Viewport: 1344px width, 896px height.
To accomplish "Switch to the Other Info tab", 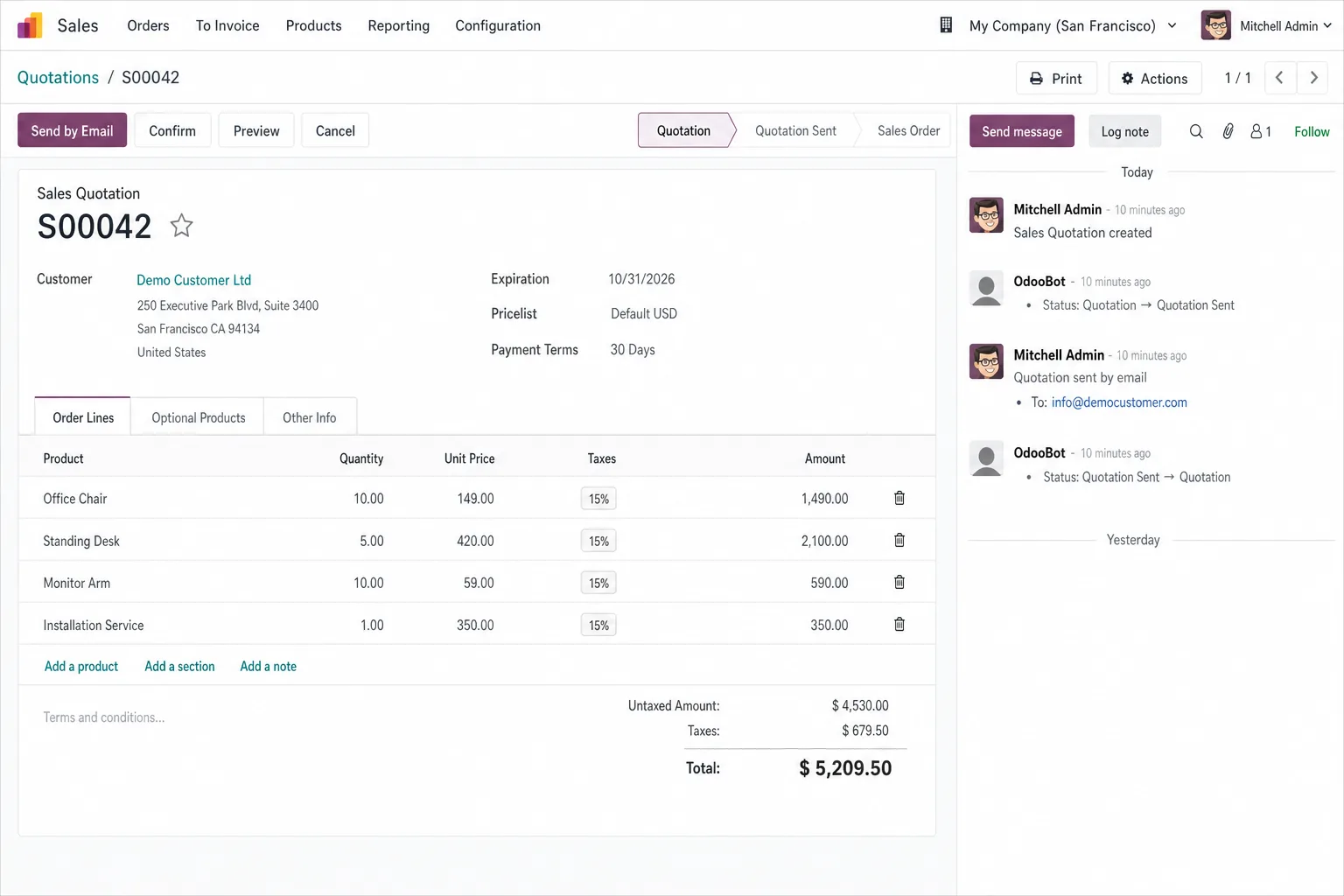I will coord(309,417).
